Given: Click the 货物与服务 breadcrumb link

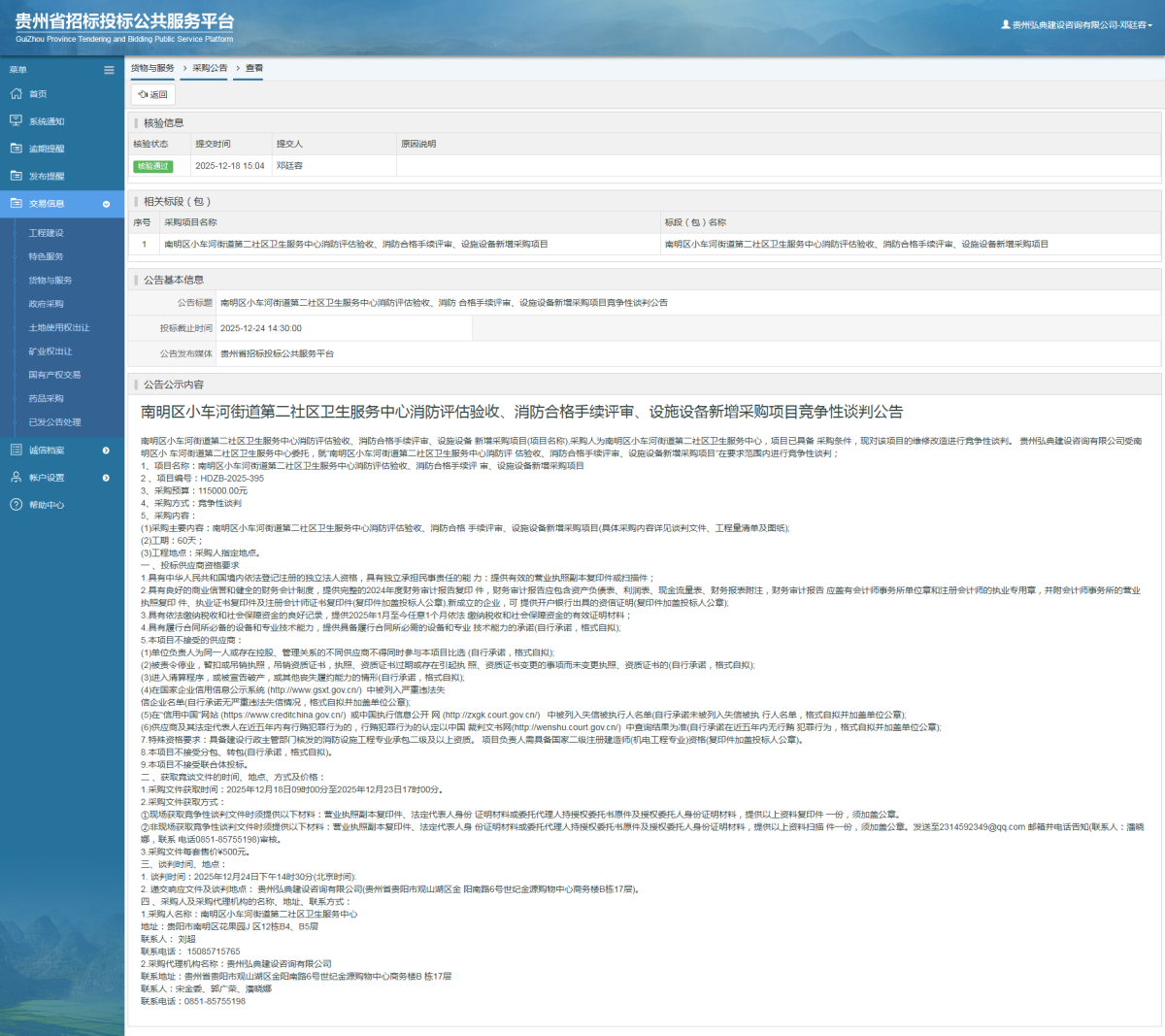Looking at the screenshot, I should tap(152, 68).
